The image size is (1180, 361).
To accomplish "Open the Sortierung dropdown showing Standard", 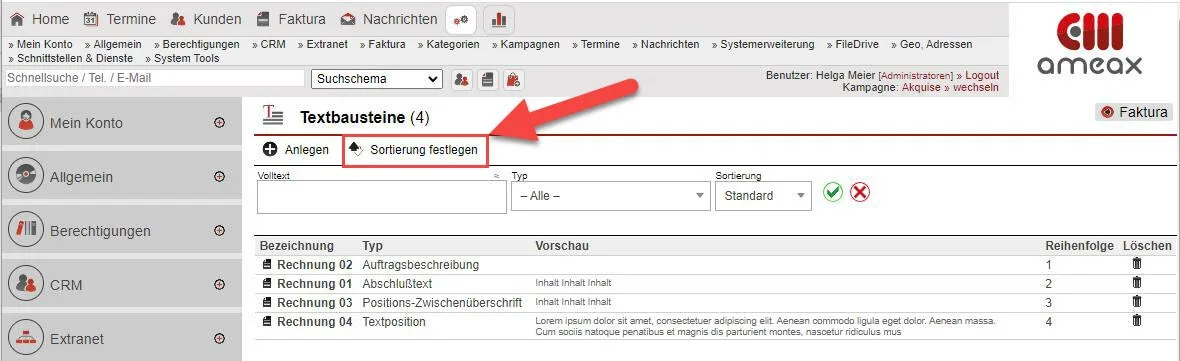I will click(763, 196).
